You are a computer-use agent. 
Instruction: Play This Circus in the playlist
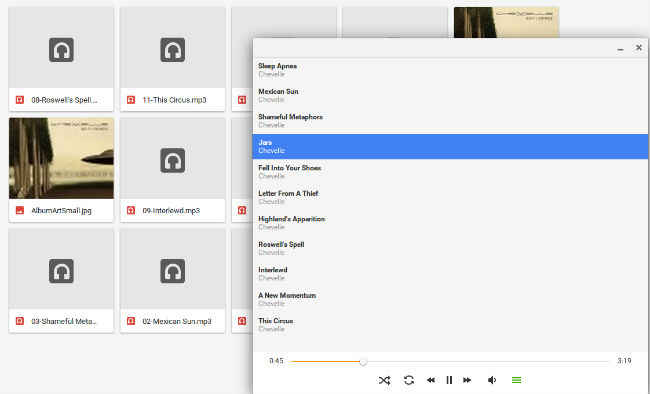coord(450,325)
